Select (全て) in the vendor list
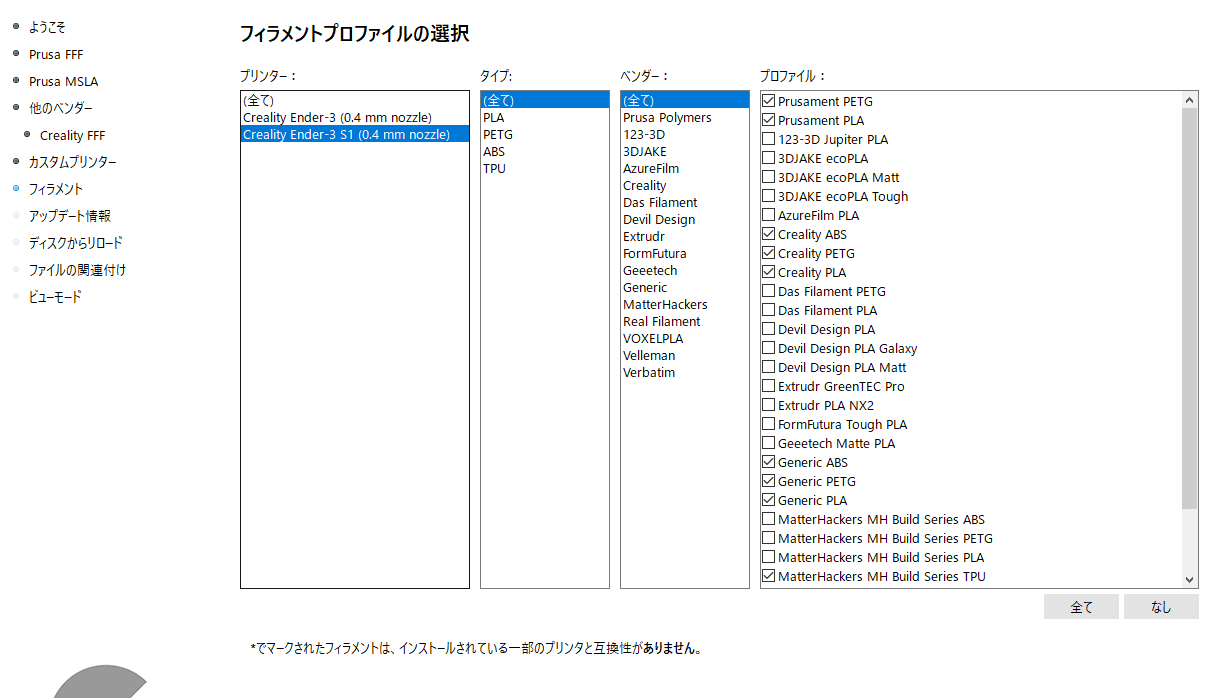The image size is (1213, 698). click(x=685, y=100)
